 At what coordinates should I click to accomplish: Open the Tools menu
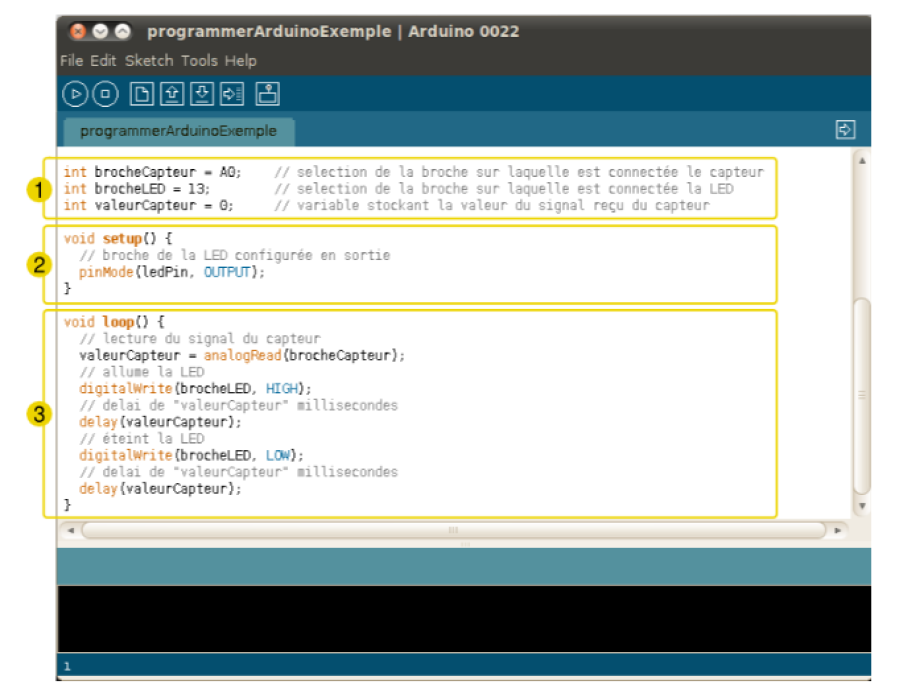tap(200, 61)
